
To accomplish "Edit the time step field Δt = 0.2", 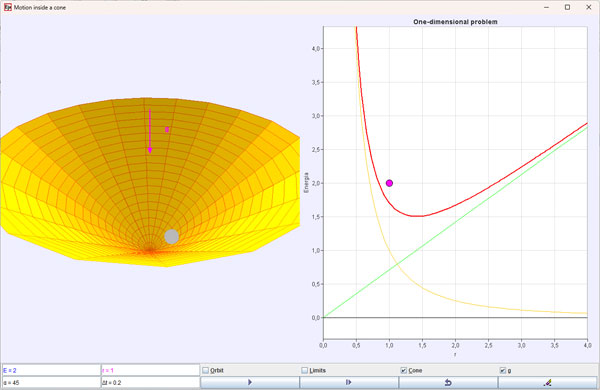I will tap(150, 382).
